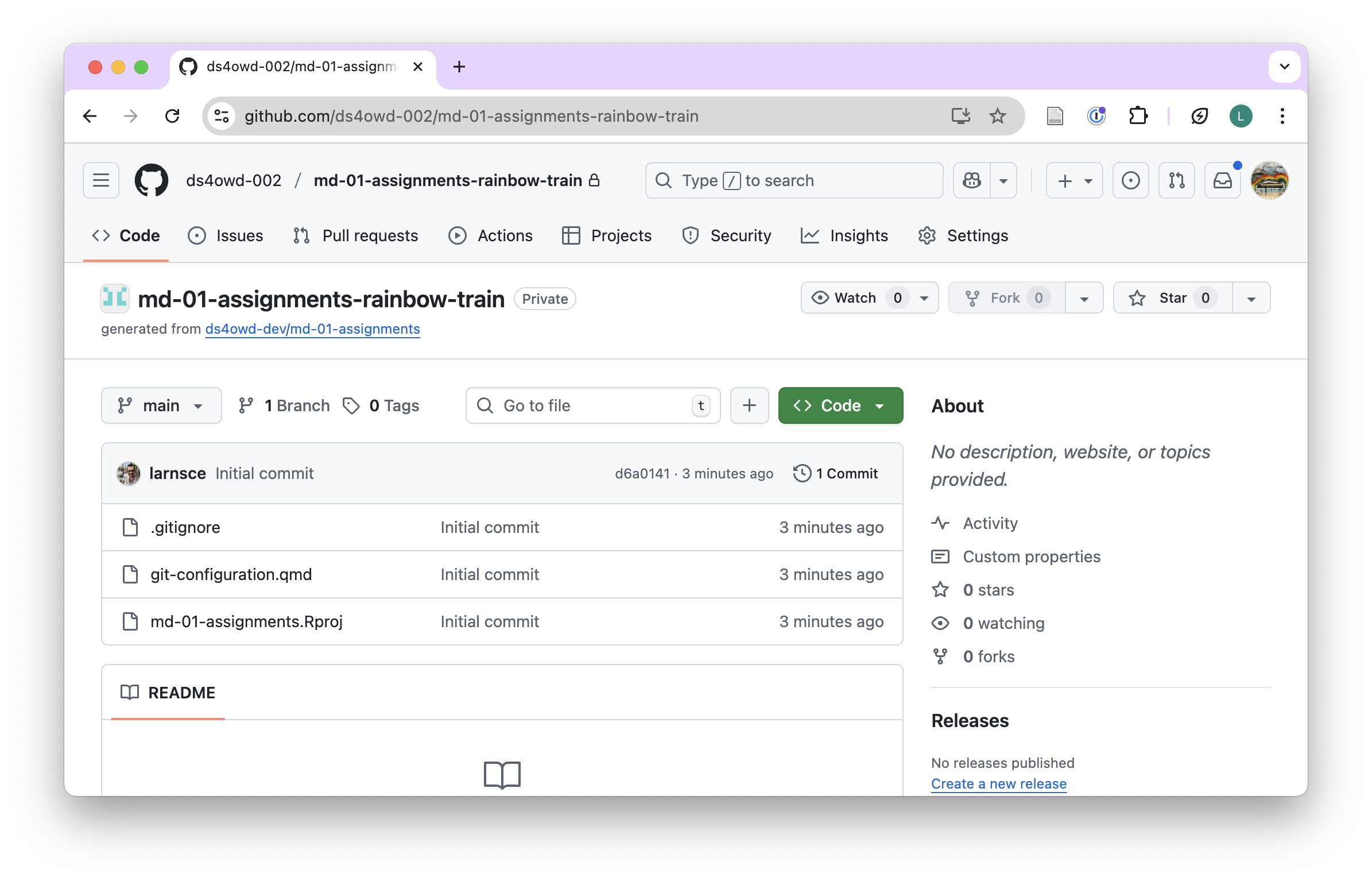
Task: Open the ds4owd-dev/md-01-assignments template link
Action: [312, 329]
